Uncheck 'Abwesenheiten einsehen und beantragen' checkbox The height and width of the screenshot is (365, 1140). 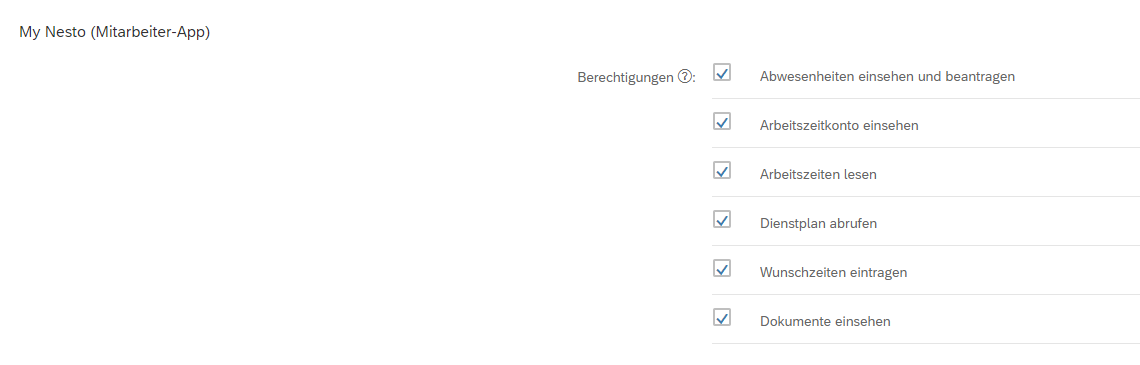tap(722, 73)
